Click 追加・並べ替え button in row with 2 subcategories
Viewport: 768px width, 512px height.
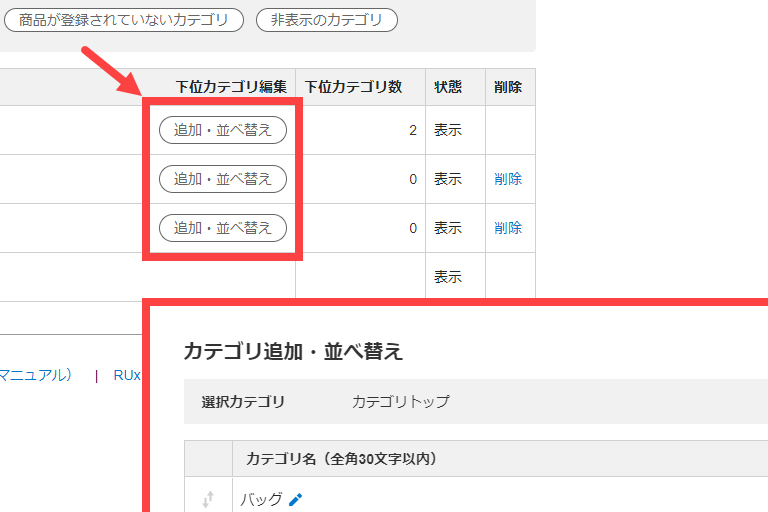click(223, 130)
